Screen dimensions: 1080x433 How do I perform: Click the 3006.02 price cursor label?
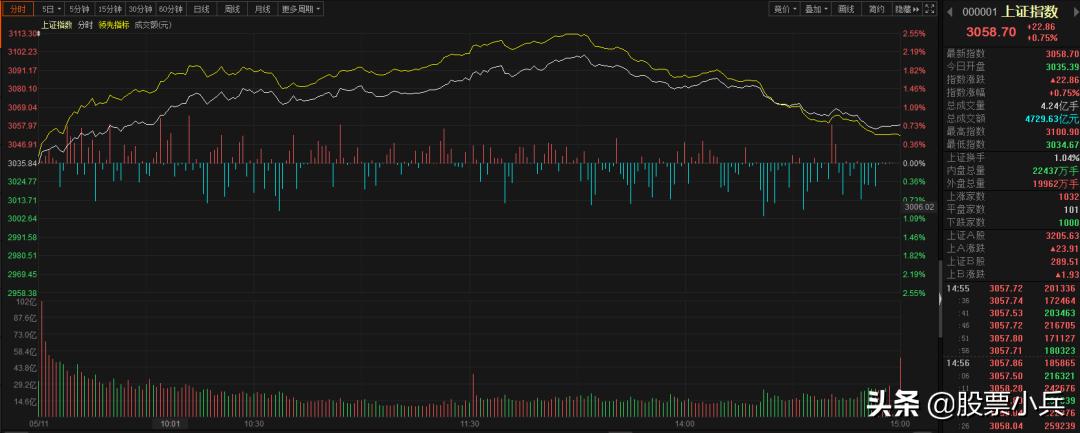pos(920,206)
